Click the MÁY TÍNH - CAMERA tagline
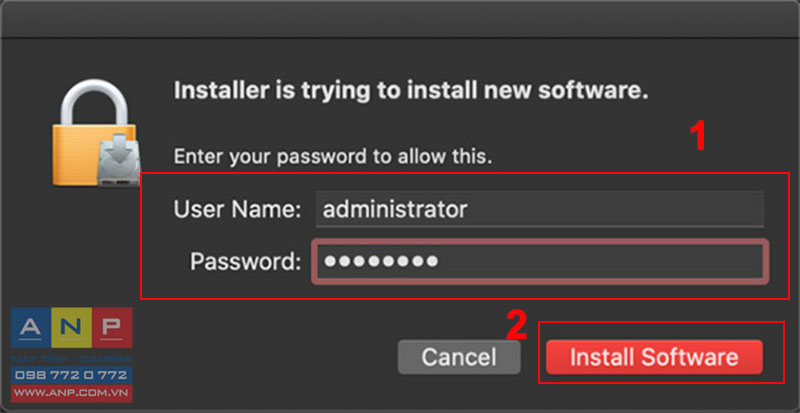This screenshot has height=413, width=800. (x=72, y=359)
